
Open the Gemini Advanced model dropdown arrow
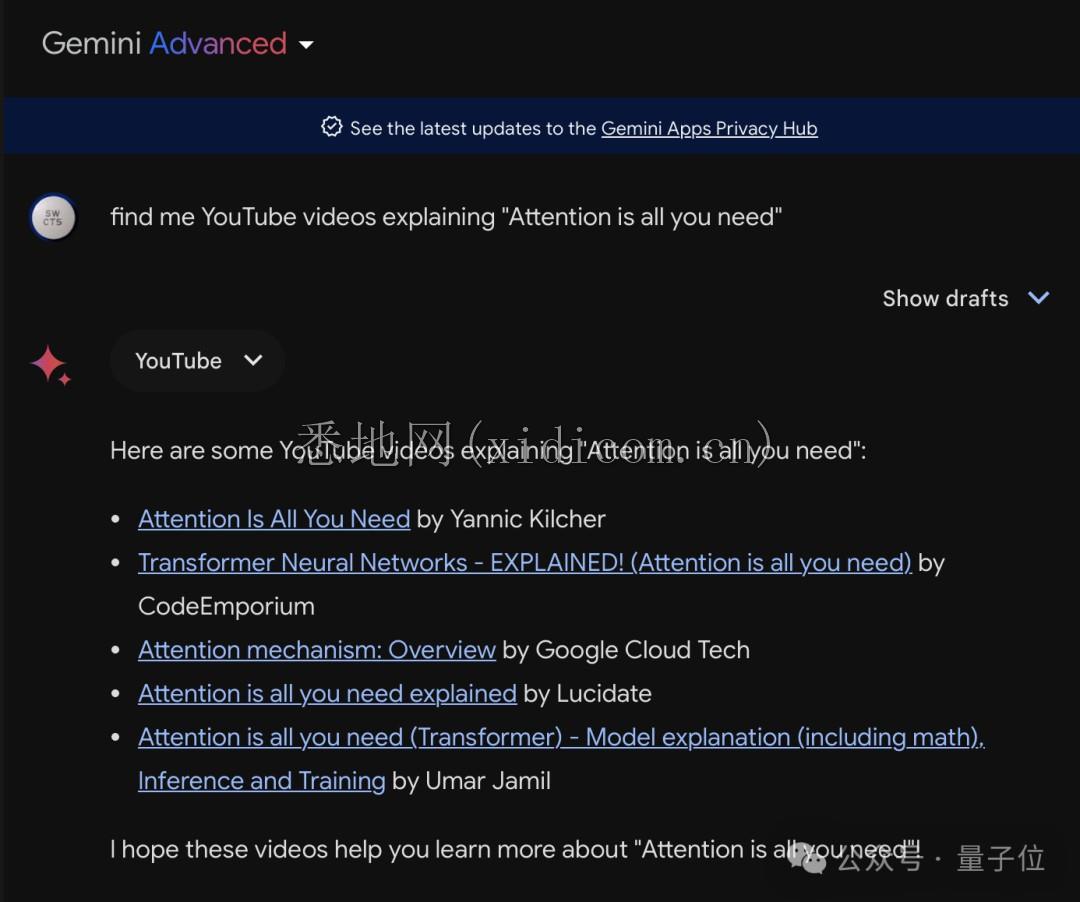tap(306, 45)
